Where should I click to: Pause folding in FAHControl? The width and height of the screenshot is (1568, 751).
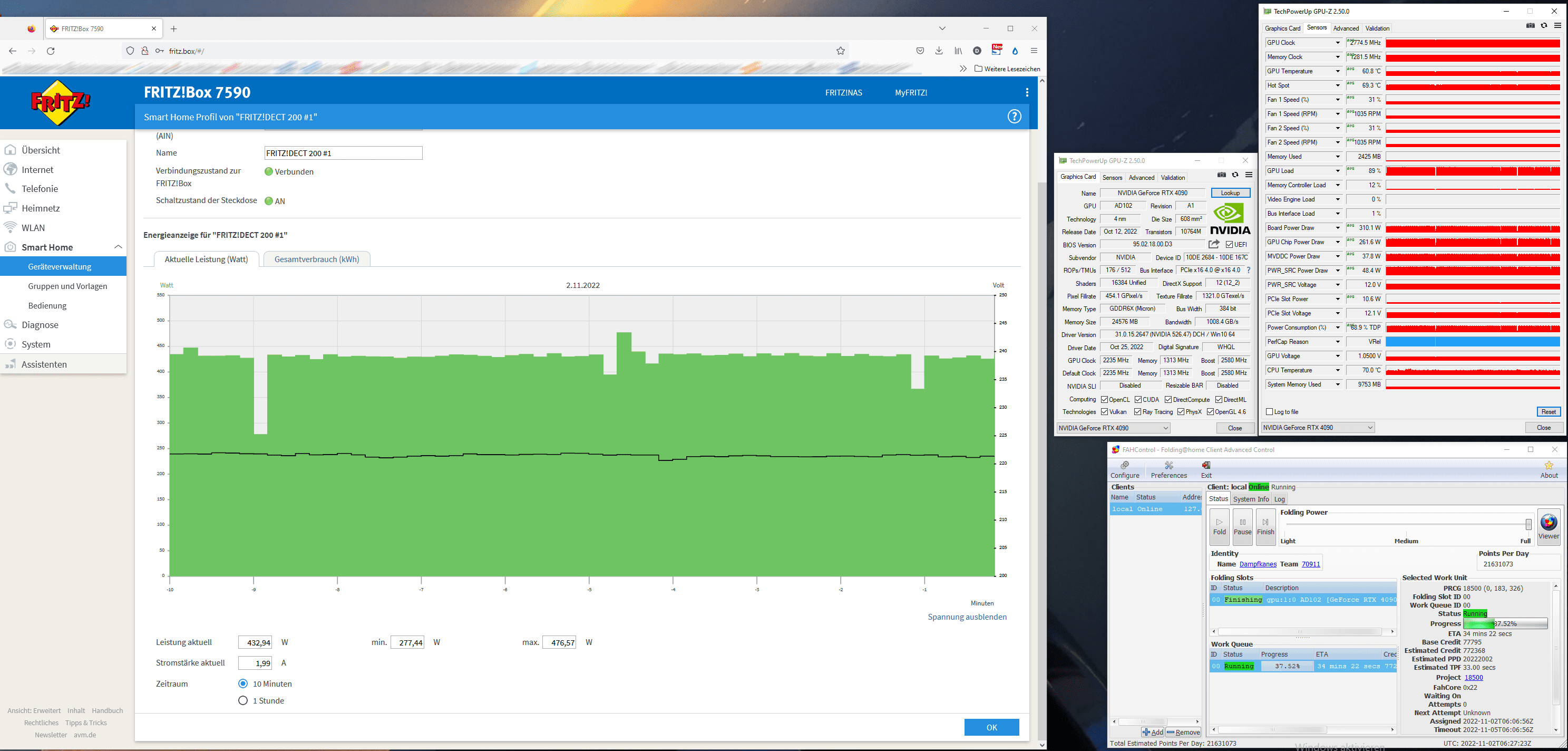[x=1242, y=526]
